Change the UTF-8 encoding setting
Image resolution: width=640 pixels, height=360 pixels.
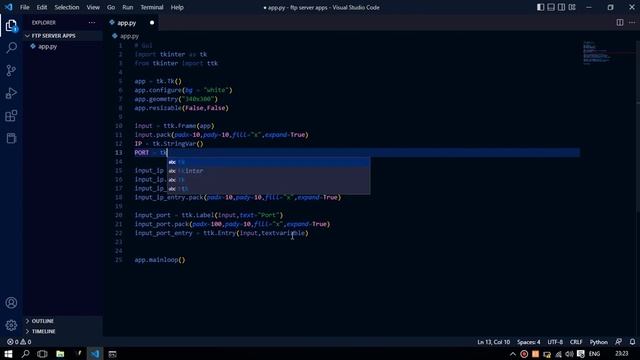[555, 342]
